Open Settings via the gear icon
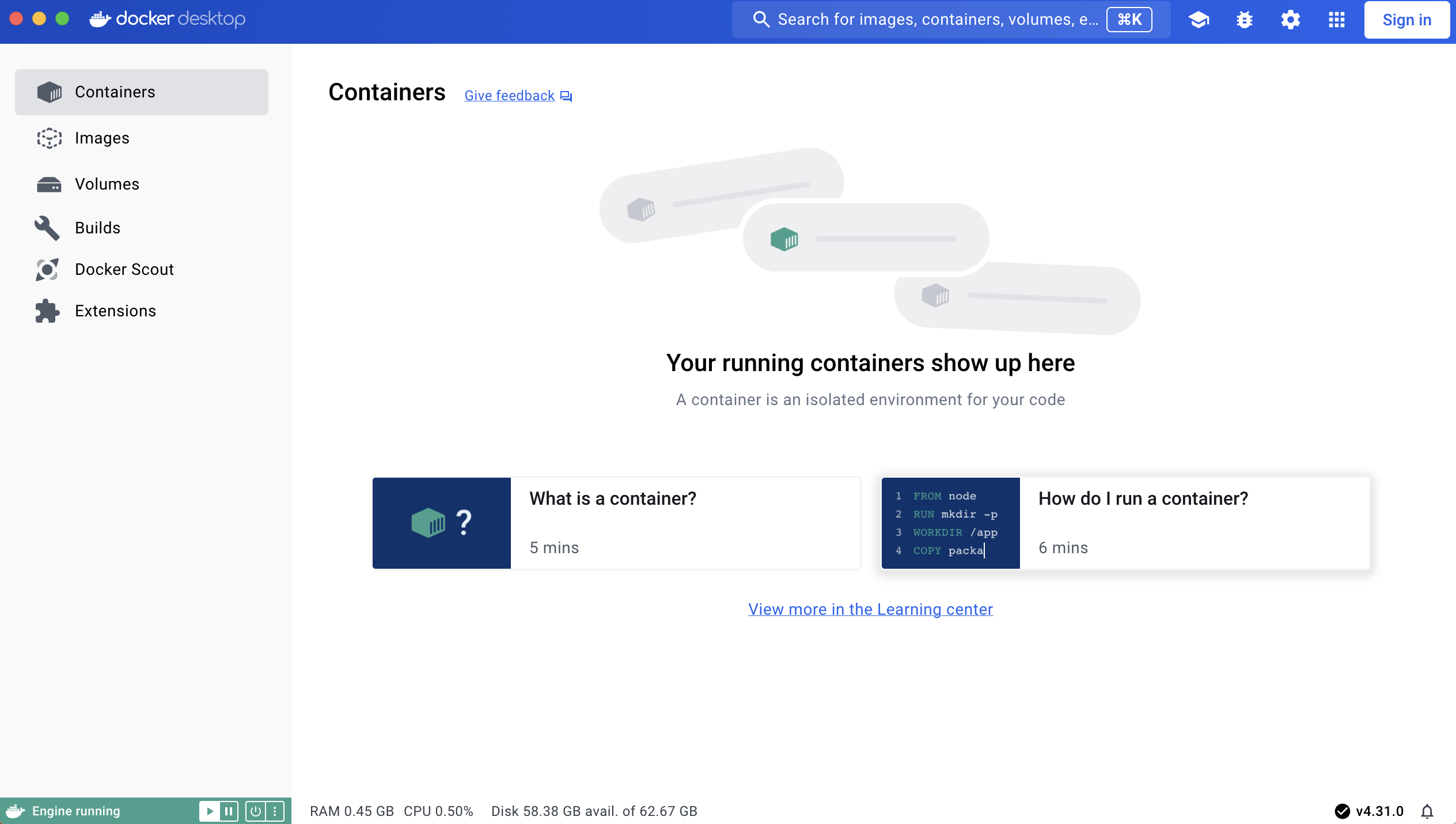 tap(1291, 20)
